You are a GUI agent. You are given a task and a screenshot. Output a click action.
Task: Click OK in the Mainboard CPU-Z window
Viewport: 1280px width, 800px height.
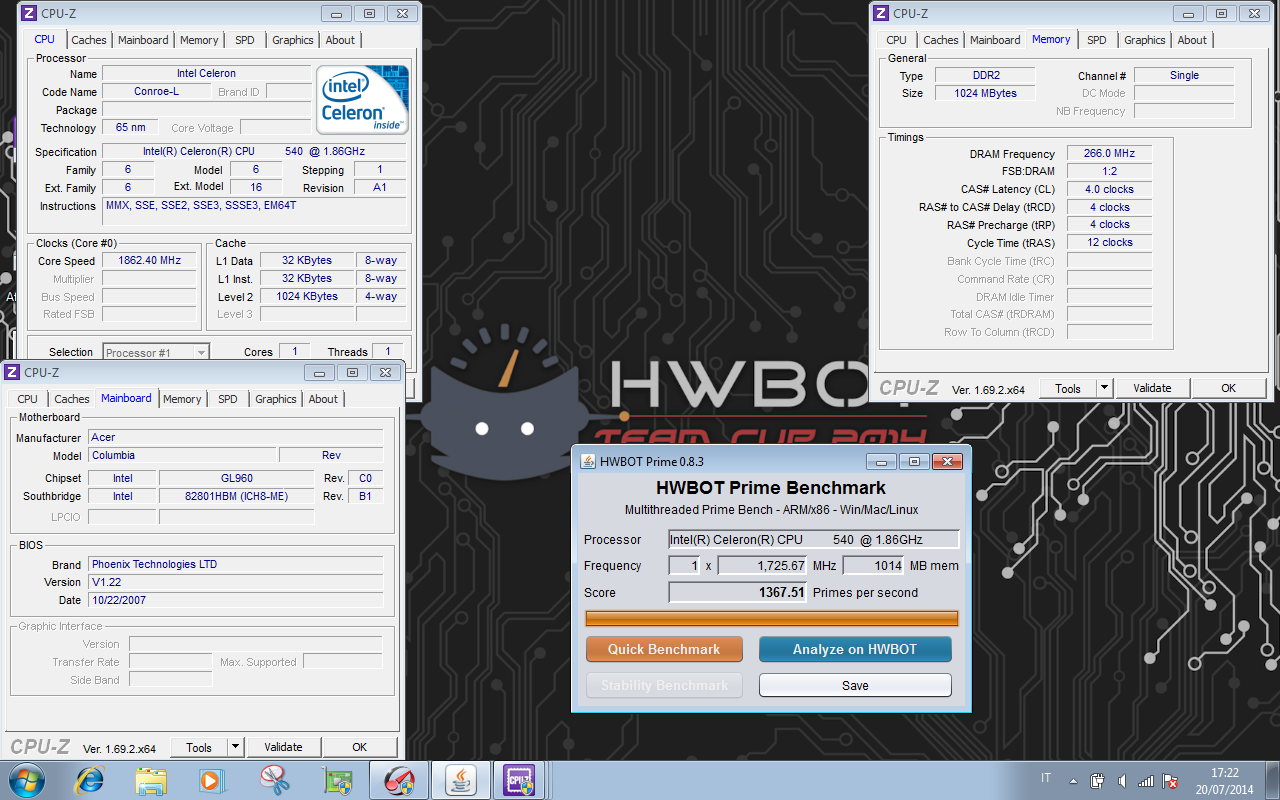[359, 747]
